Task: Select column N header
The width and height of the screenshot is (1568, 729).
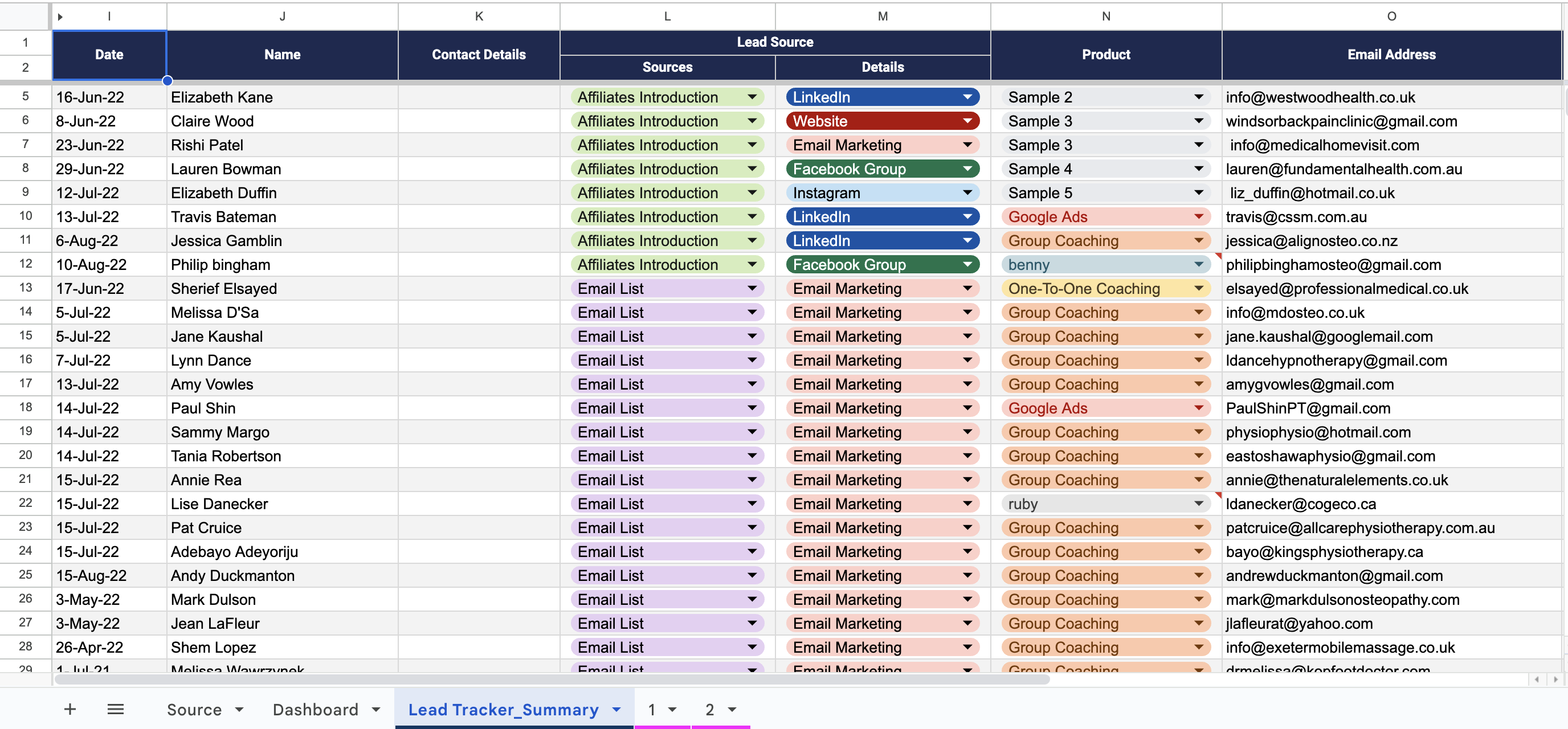Action: click(x=1105, y=17)
